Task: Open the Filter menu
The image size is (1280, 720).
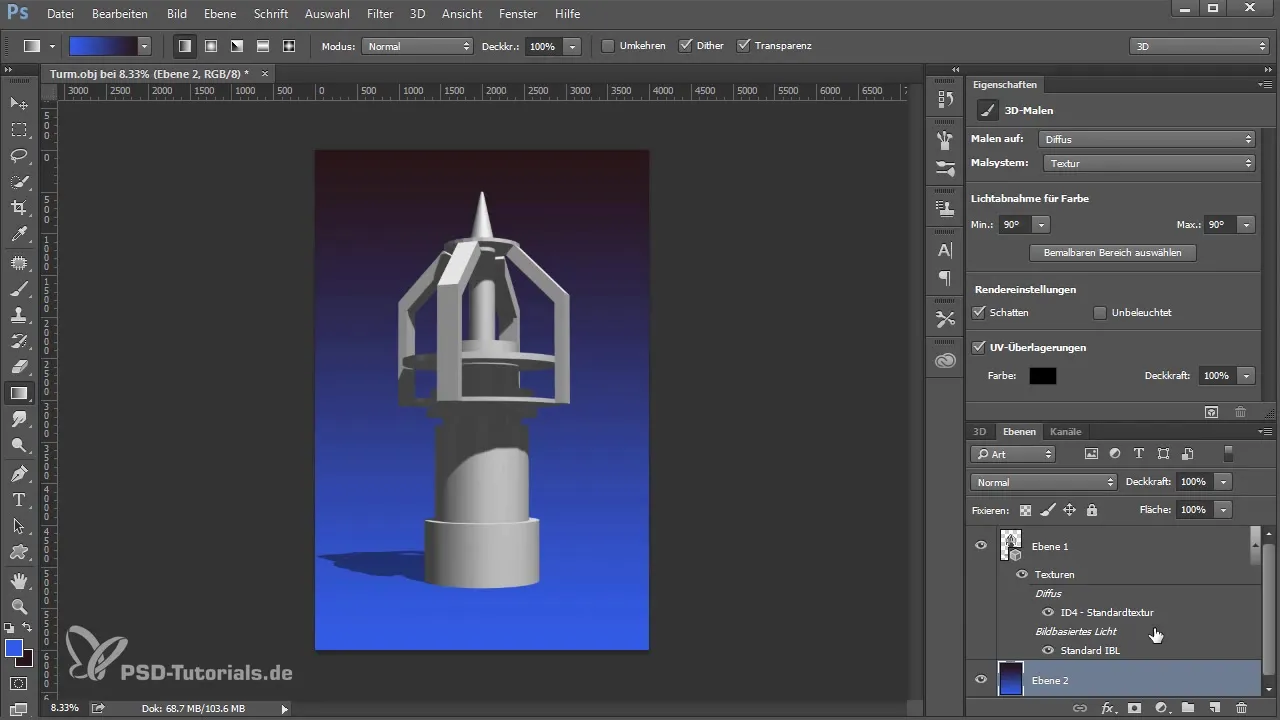Action: point(379,14)
